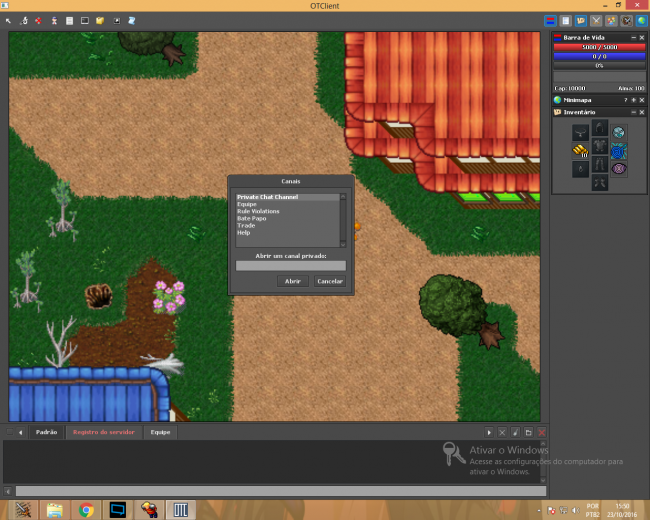The image size is (650, 520).
Task: Click the open channels list icon
Action: click(x=529, y=433)
